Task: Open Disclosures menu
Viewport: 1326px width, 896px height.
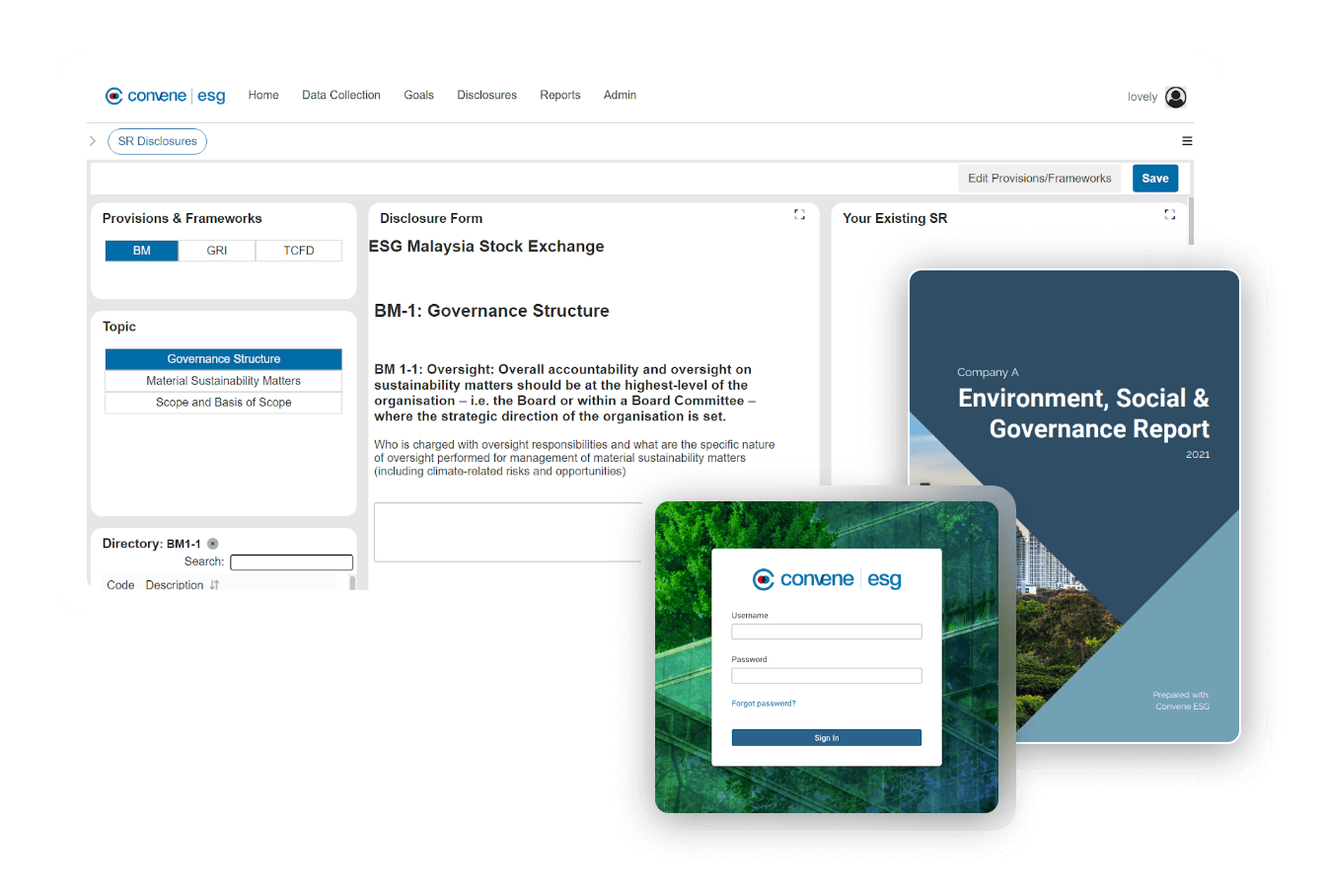Action: point(486,95)
